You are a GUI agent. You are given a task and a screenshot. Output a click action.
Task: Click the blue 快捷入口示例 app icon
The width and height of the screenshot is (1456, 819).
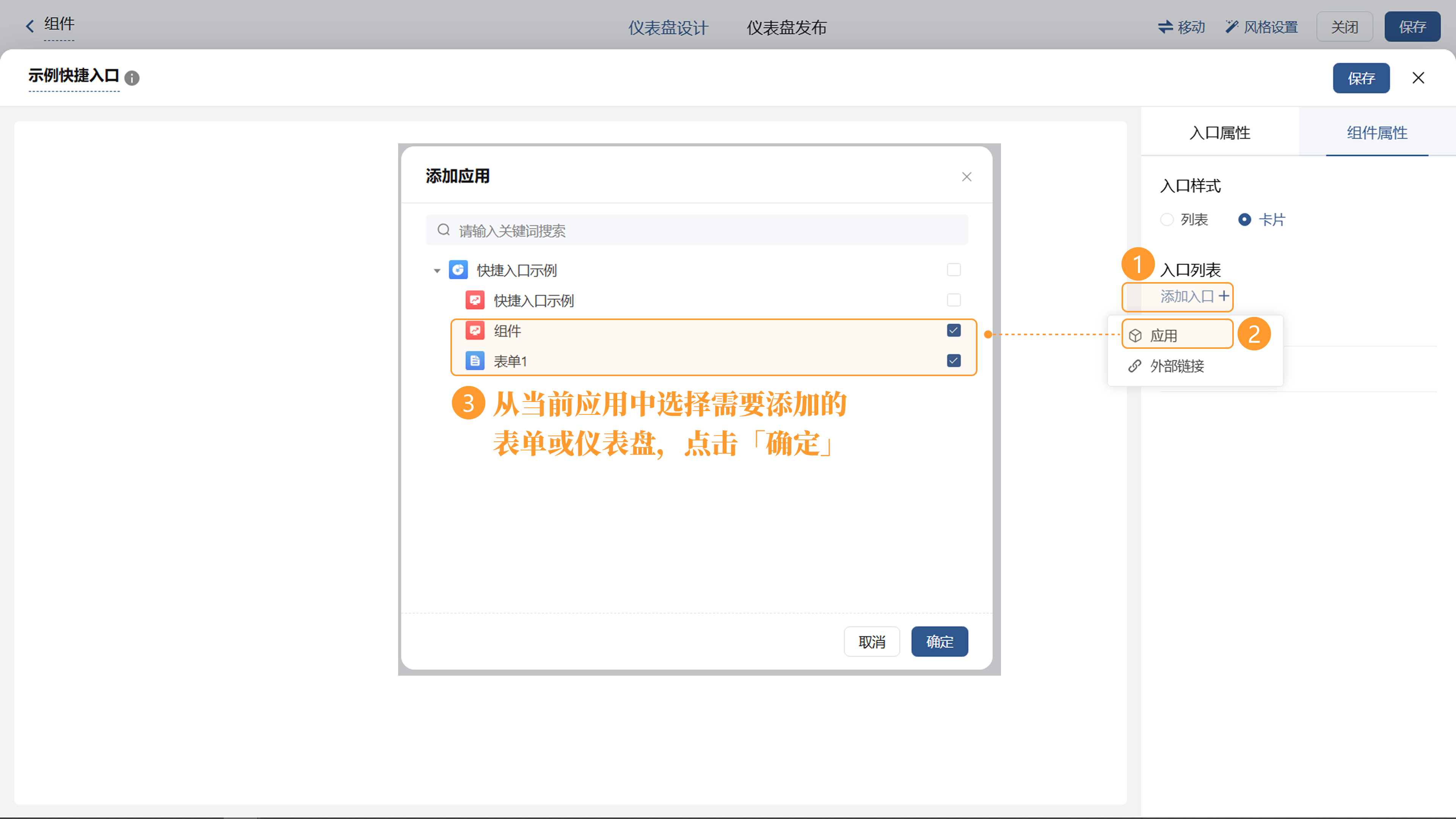(458, 270)
